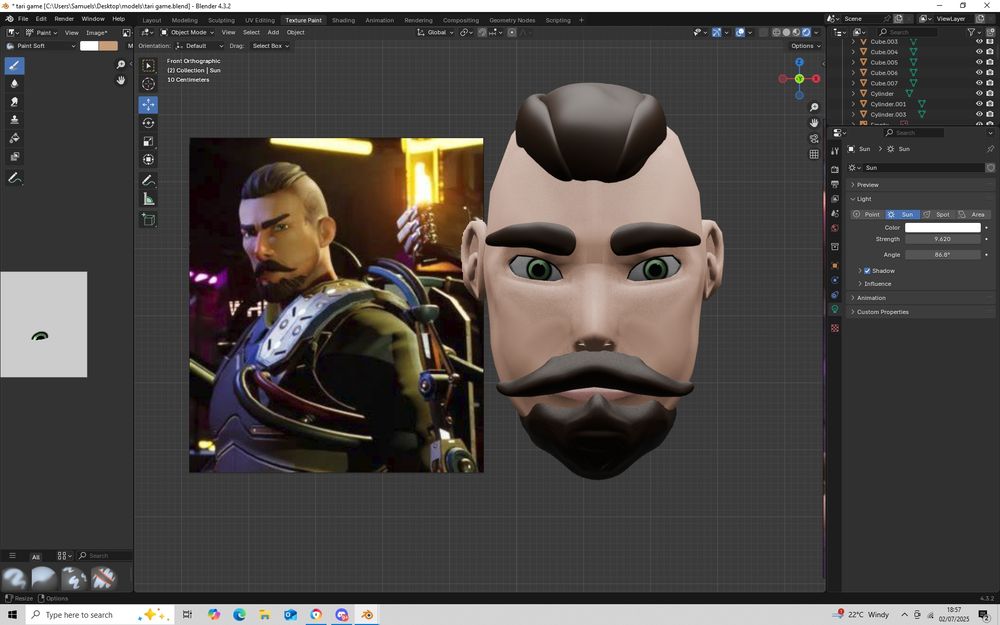1000x625 pixels.
Task: Toggle the Shadow checkbox for Sun light
Action: click(867, 271)
